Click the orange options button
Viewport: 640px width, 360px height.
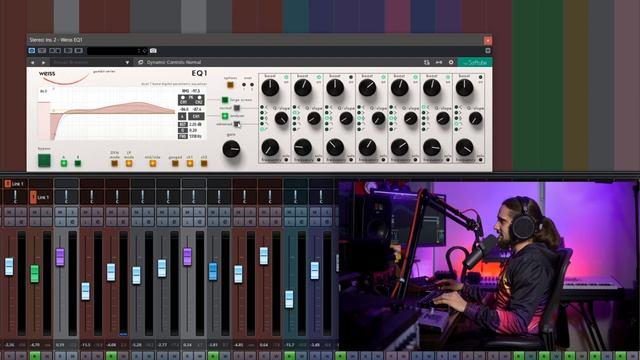point(230,85)
